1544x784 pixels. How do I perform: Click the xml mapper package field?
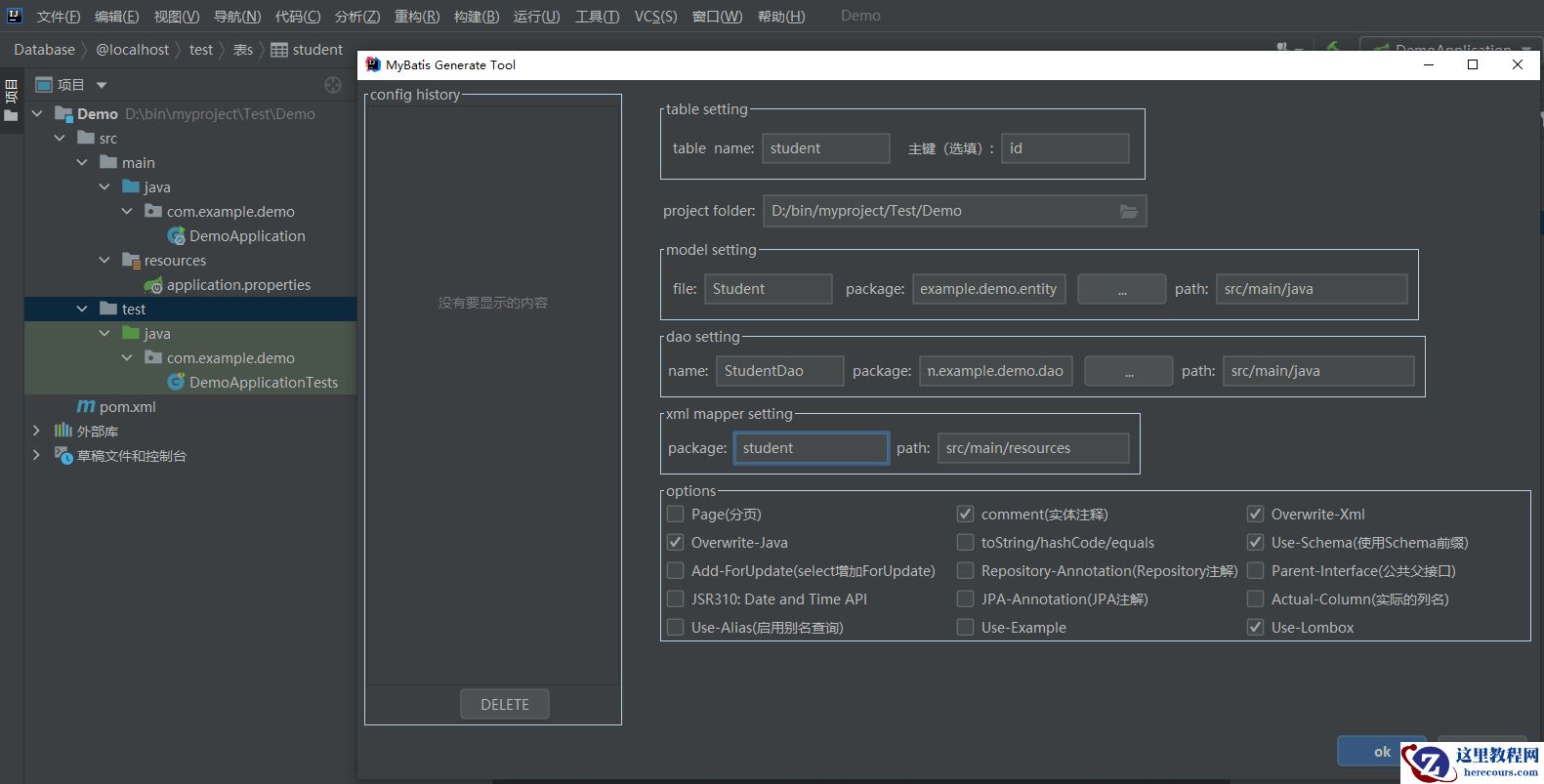pyautogui.click(x=811, y=448)
